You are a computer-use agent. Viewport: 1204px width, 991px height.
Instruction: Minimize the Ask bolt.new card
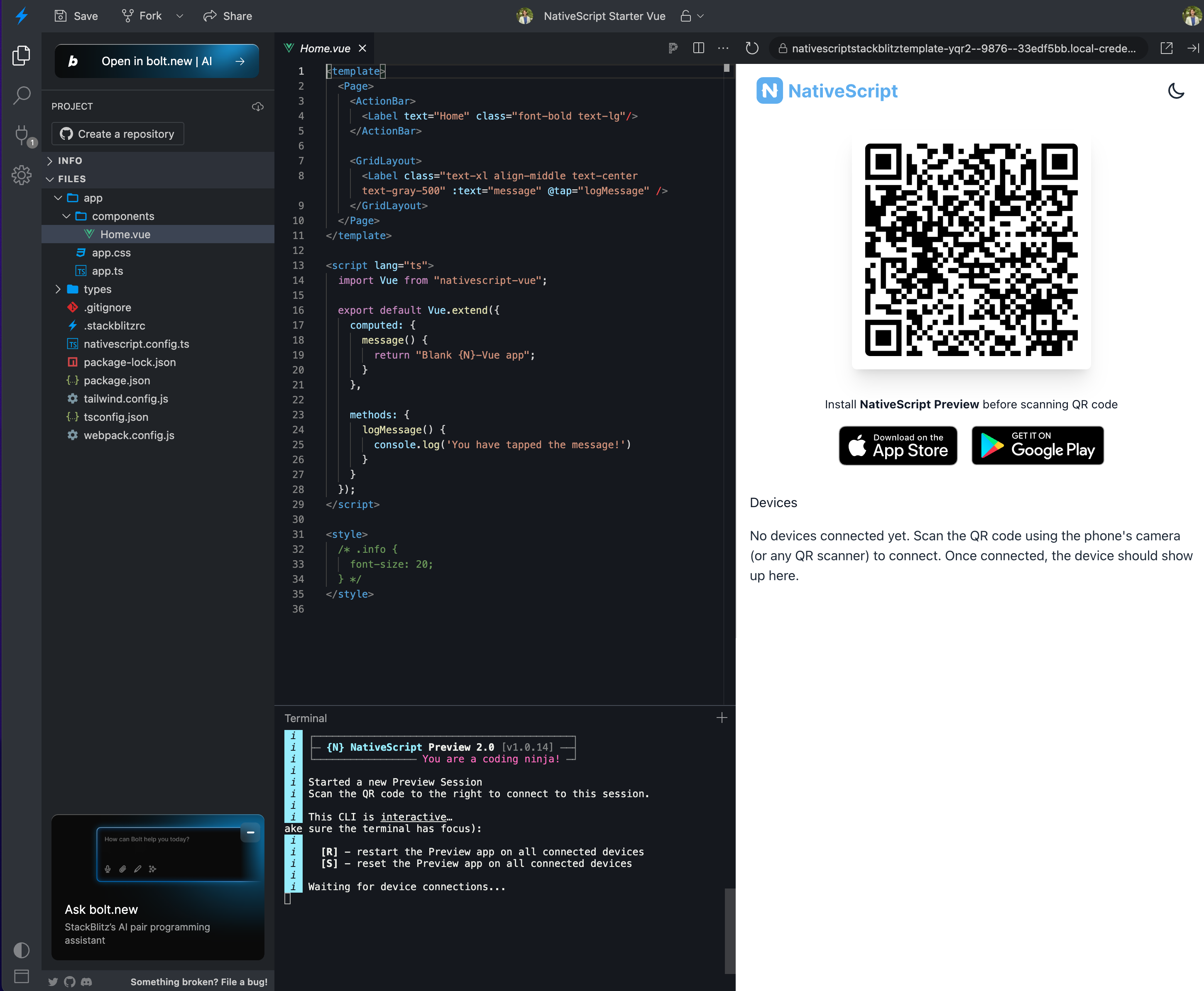[x=250, y=832]
